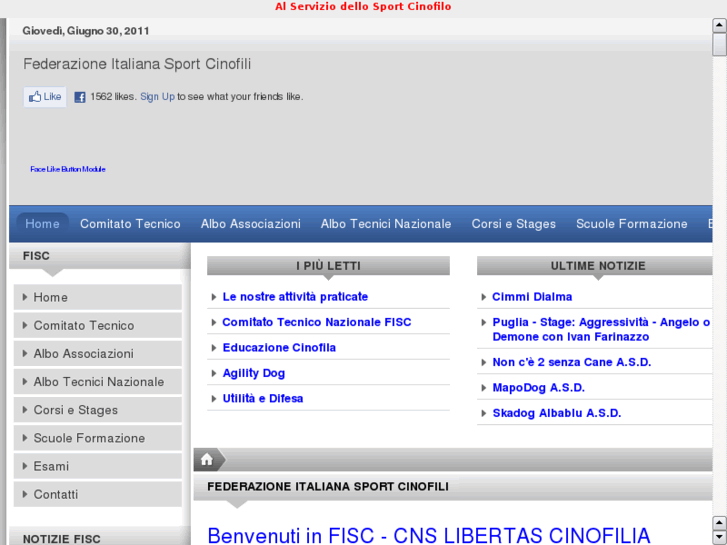Open Comitato Tecnico in top navigation bar
This screenshot has height=545, width=727.
coord(130,224)
